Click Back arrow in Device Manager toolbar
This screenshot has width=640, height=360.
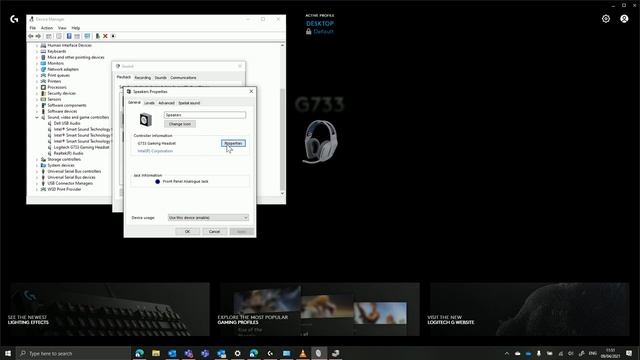pos(31,36)
